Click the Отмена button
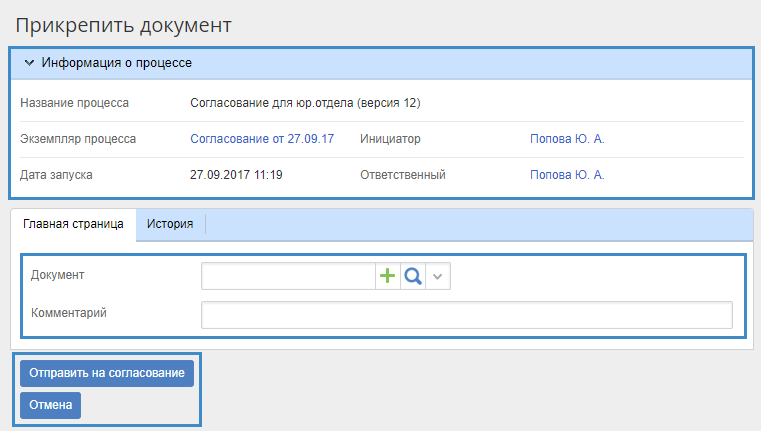 [x=50, y=405]
